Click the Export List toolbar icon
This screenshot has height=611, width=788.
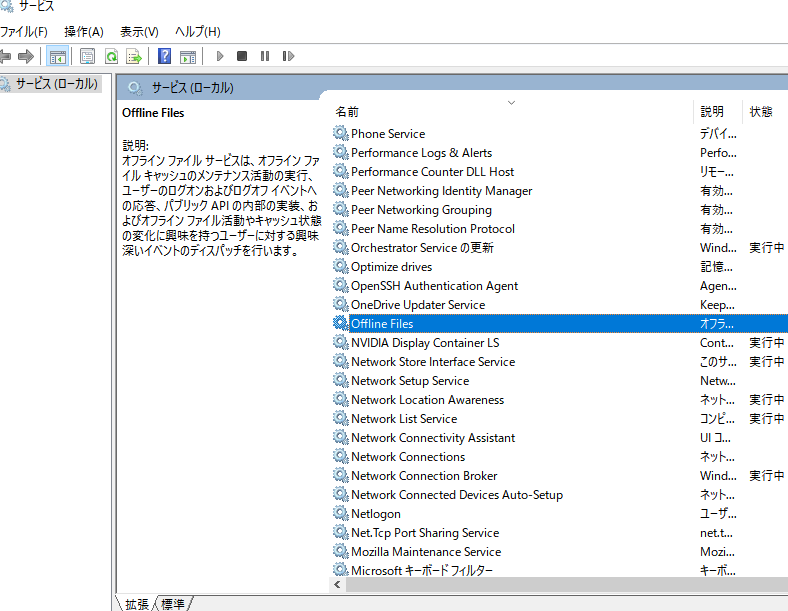(133, 56)
